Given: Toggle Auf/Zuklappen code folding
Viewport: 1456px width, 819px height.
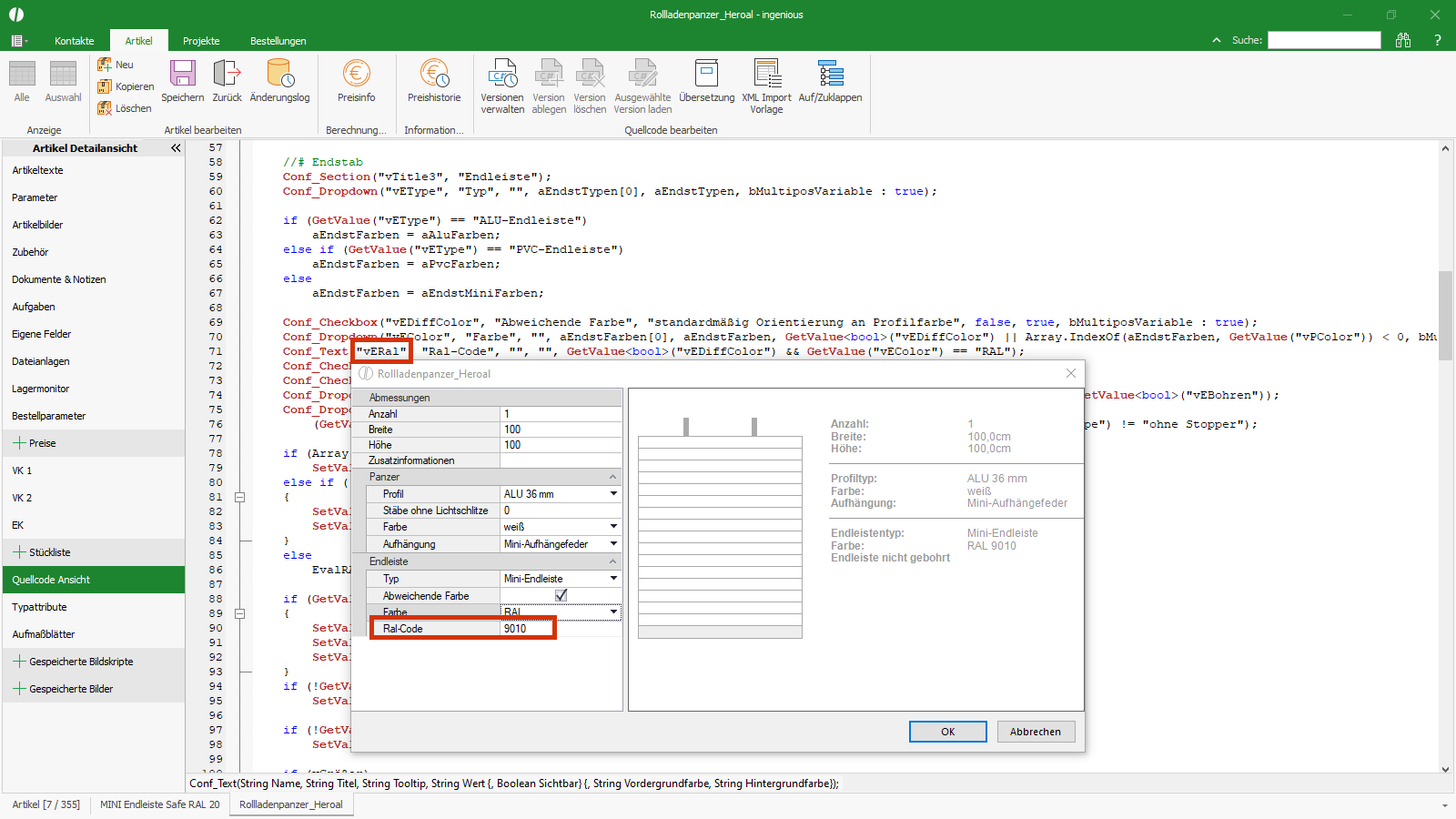Looking at the screenshot, I should 830,75.
